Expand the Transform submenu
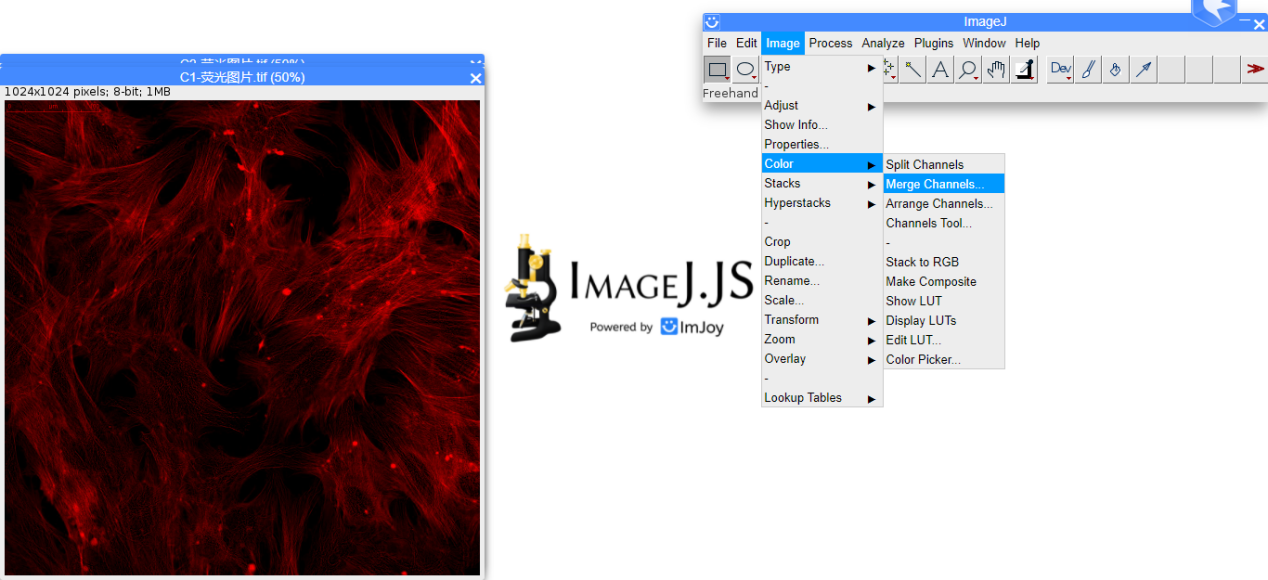This screenshot has width=1268, height=580. point(791,319)
